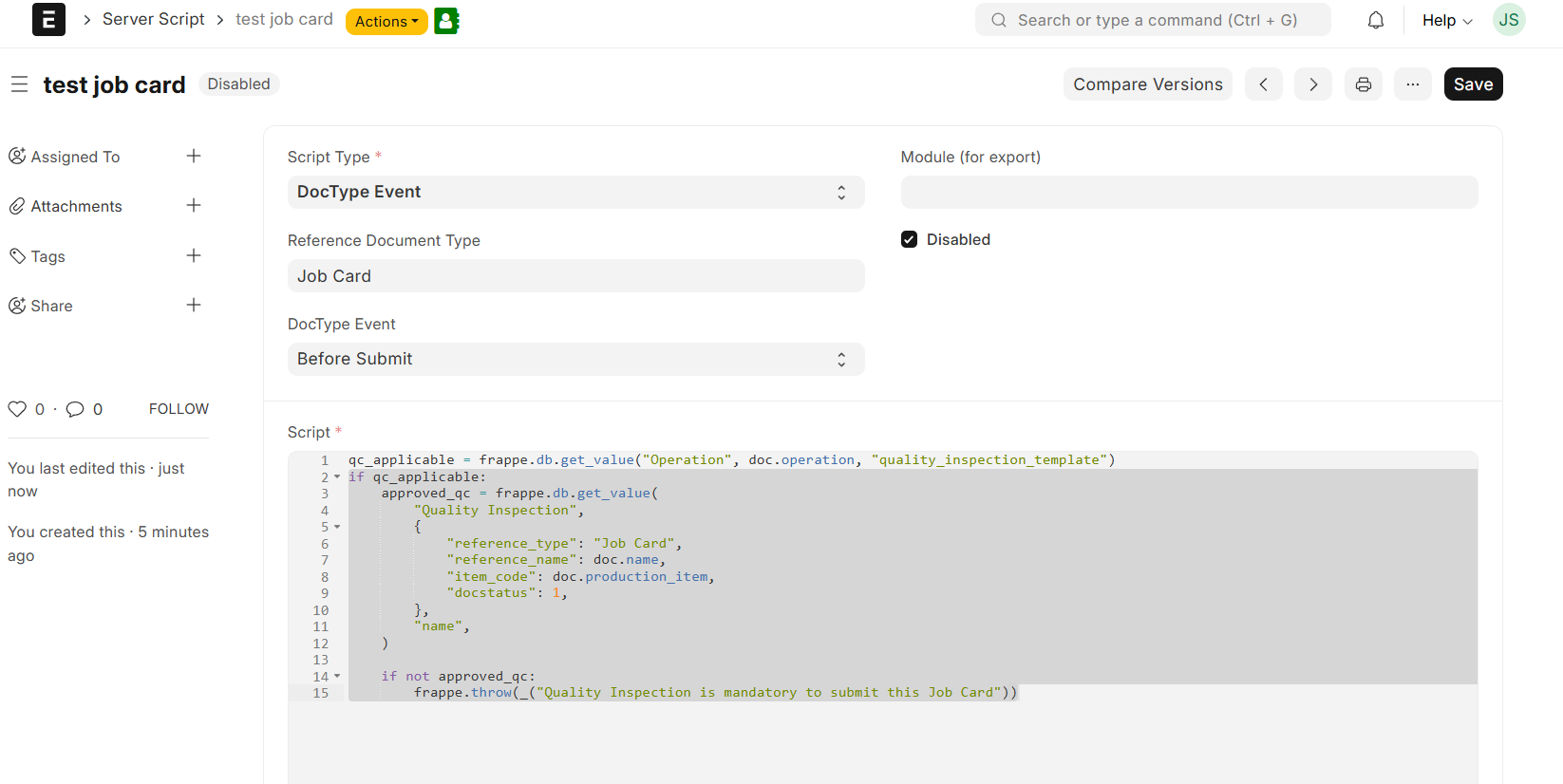Viewport: 1563px width, 784px height.
Task: Add an assignee with plus icon
Action: [194, 156]
